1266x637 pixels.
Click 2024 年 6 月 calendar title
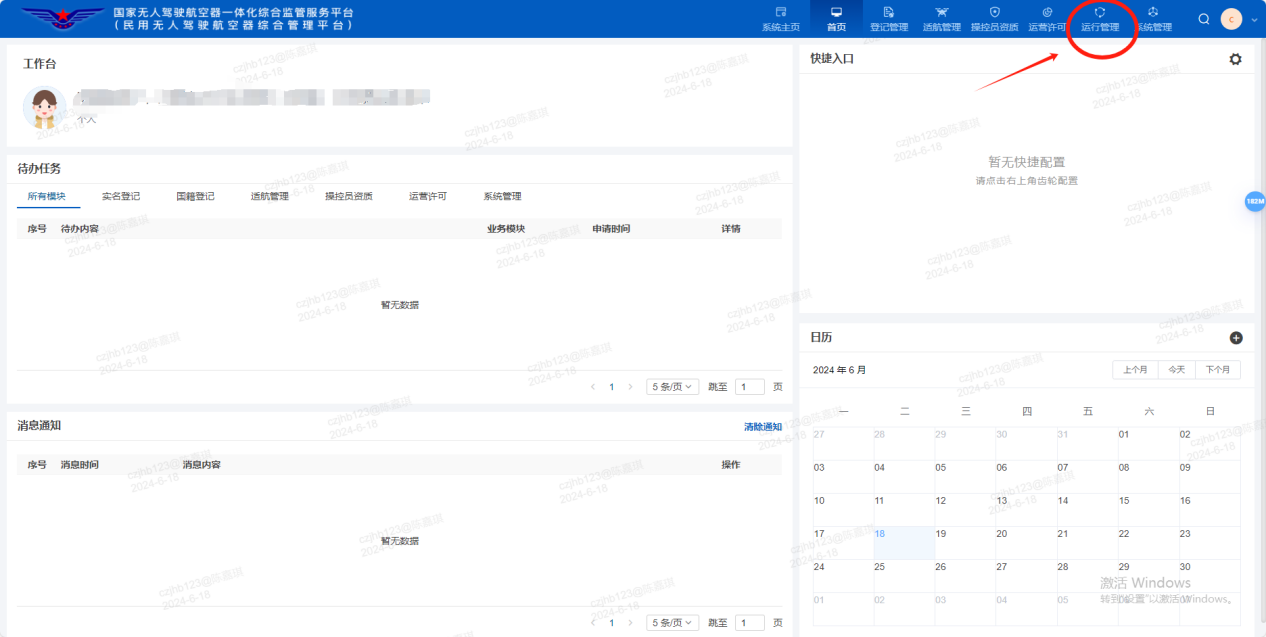tap(840, 370)
